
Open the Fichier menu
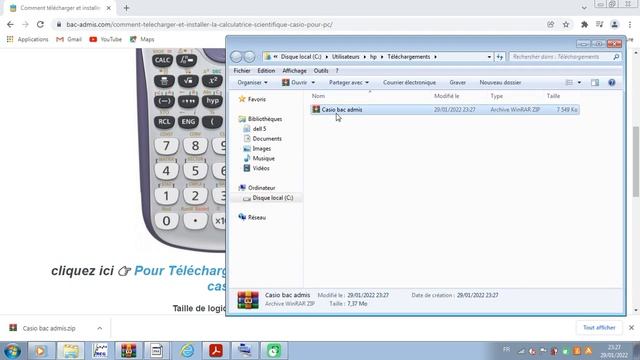pos(242,71)
